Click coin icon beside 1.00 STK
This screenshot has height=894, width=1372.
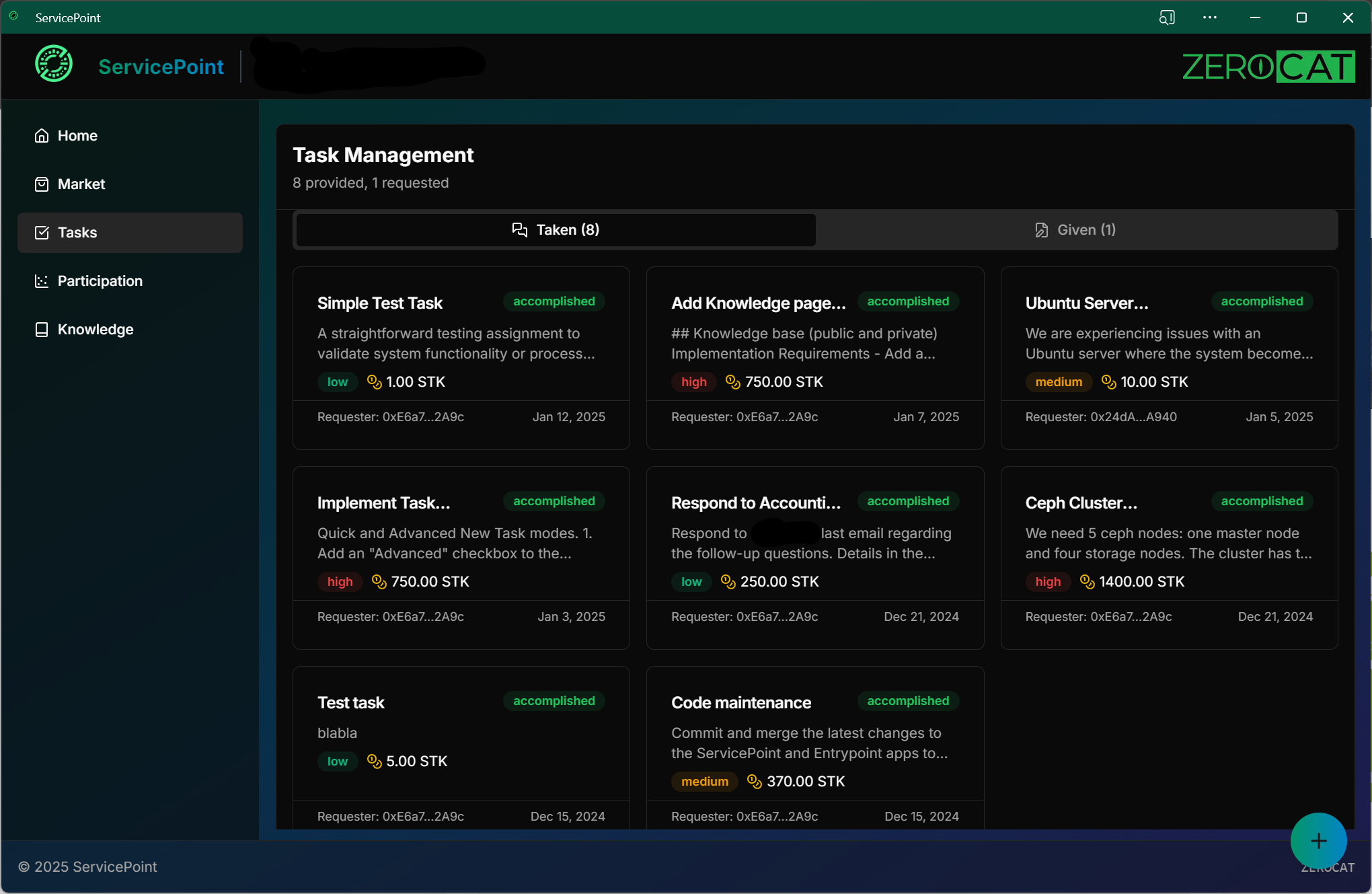click(374, 382)
